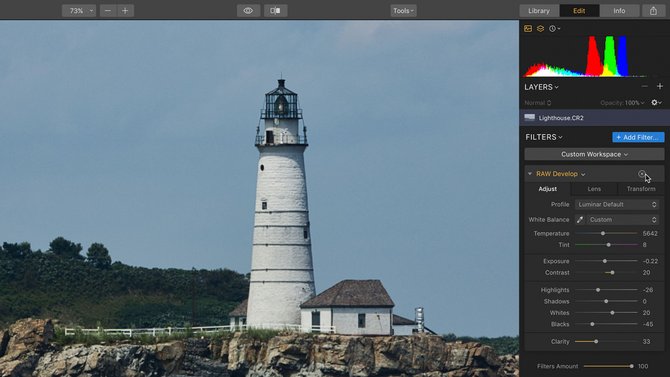670x377 pixels.
Task: Add a new layer with plus icon
Action: click(660, 86)
